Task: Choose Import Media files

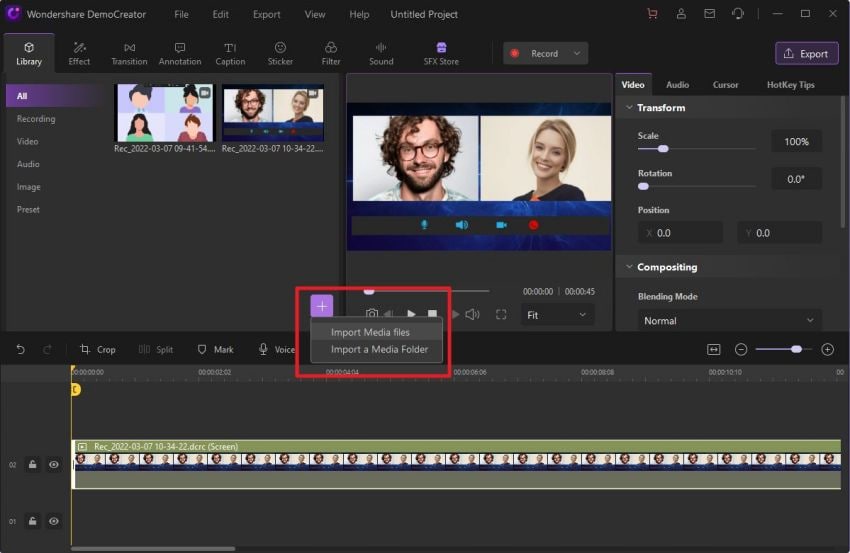Action: [377, 332]
